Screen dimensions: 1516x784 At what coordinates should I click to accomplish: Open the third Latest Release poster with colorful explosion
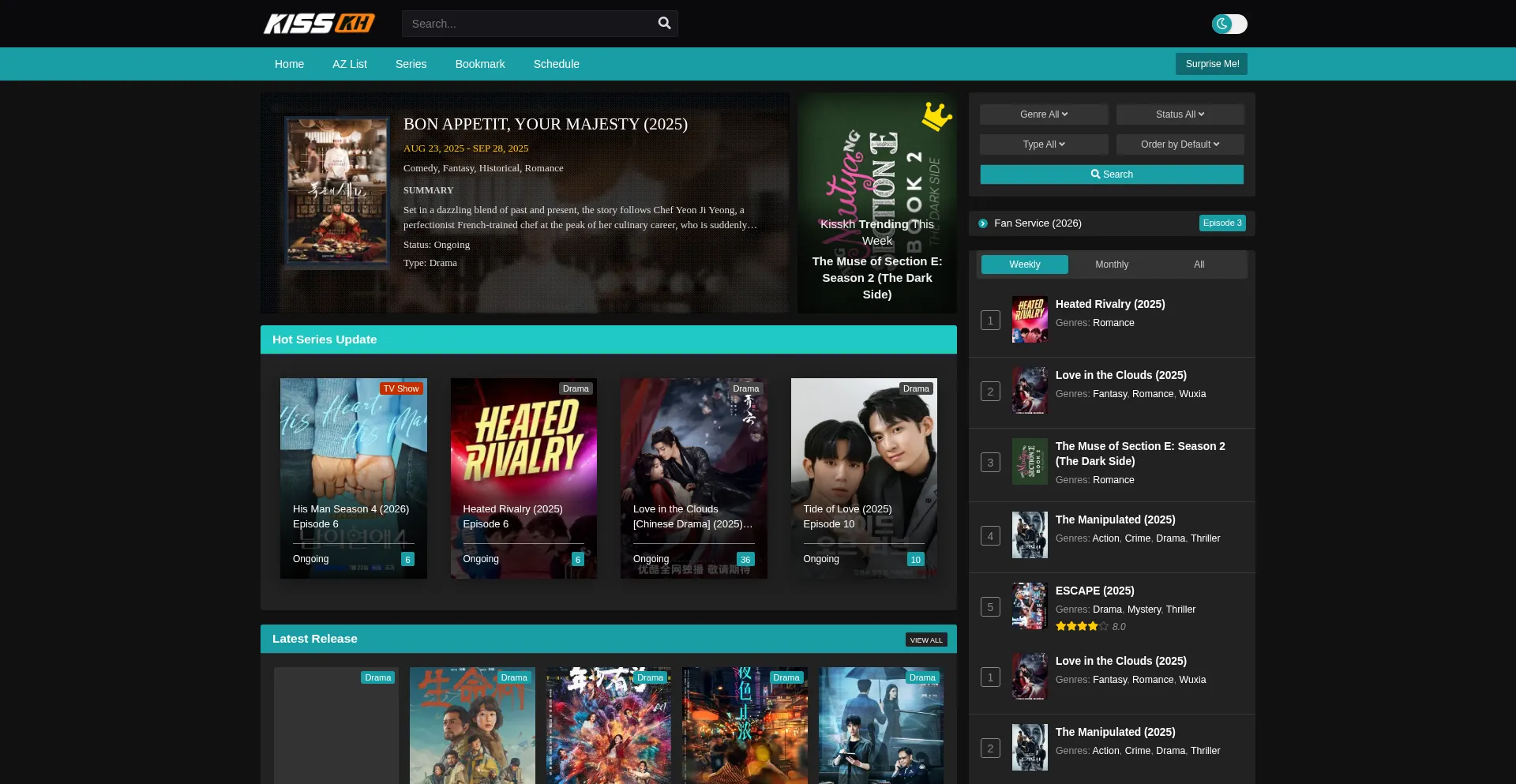click(x=609, y=726)
